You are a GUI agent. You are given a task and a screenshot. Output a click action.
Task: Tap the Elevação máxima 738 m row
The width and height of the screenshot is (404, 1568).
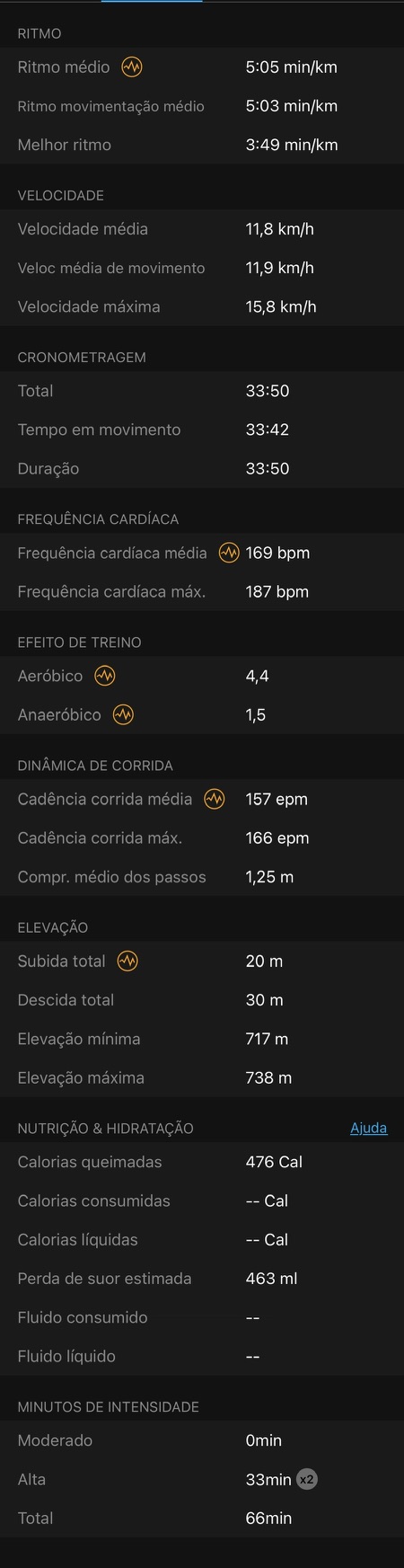202,1077
